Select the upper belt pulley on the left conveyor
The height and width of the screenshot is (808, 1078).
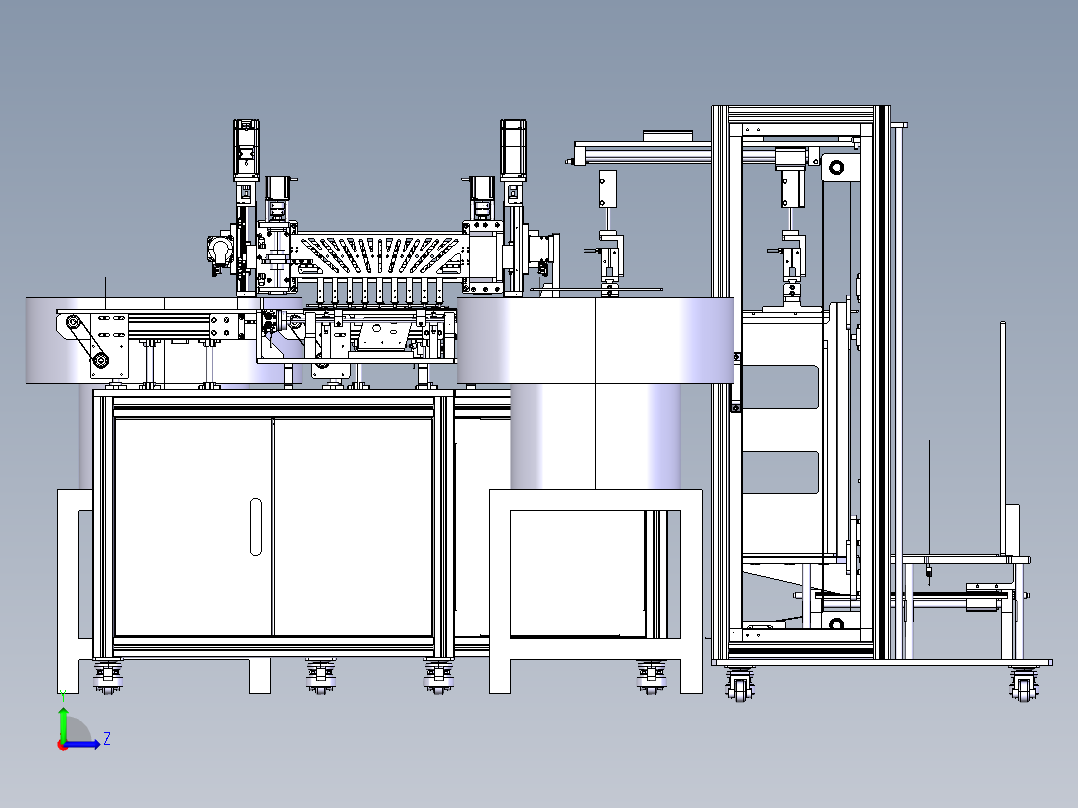[72, 321]
